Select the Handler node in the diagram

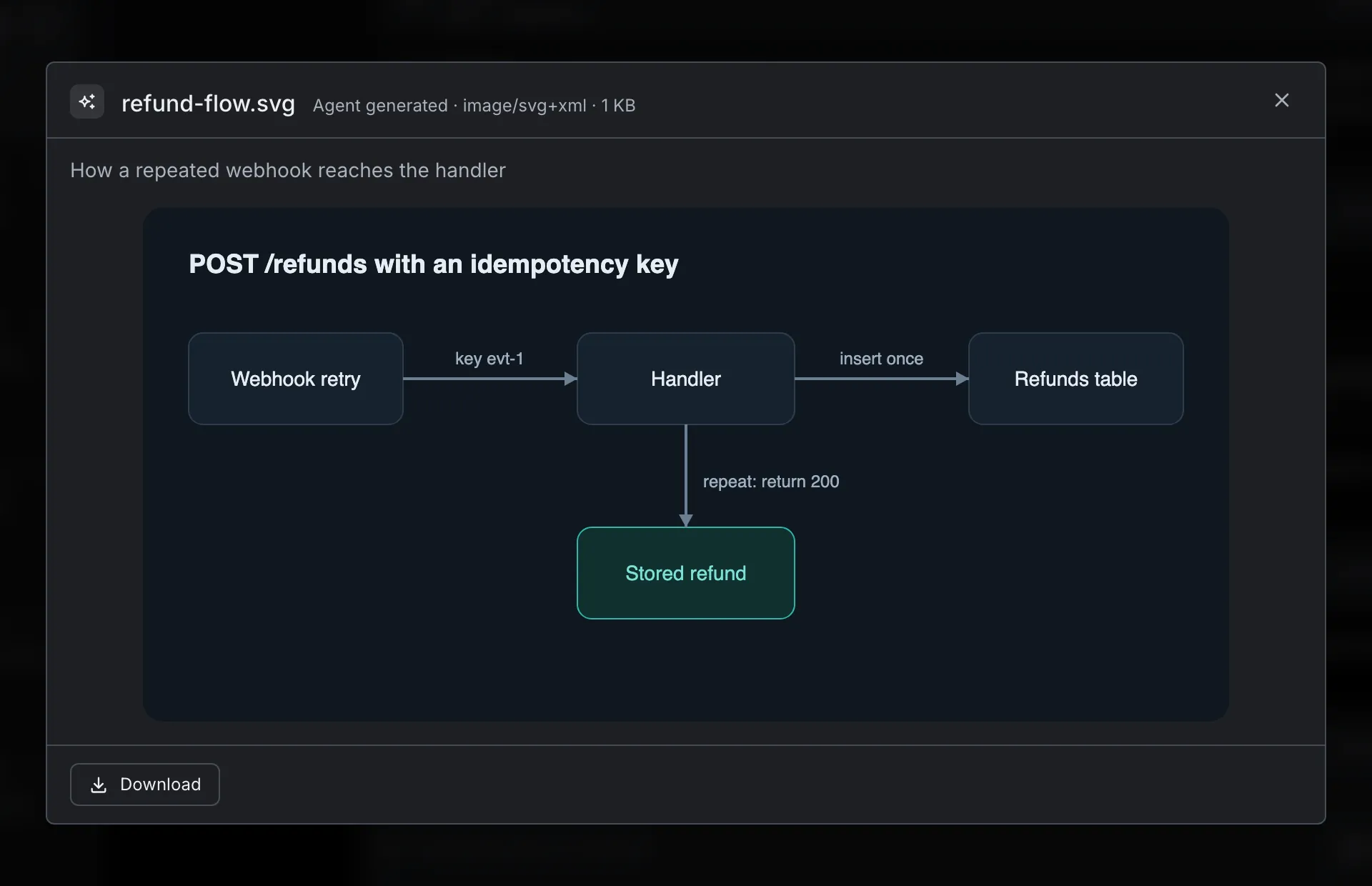(686, 379)
